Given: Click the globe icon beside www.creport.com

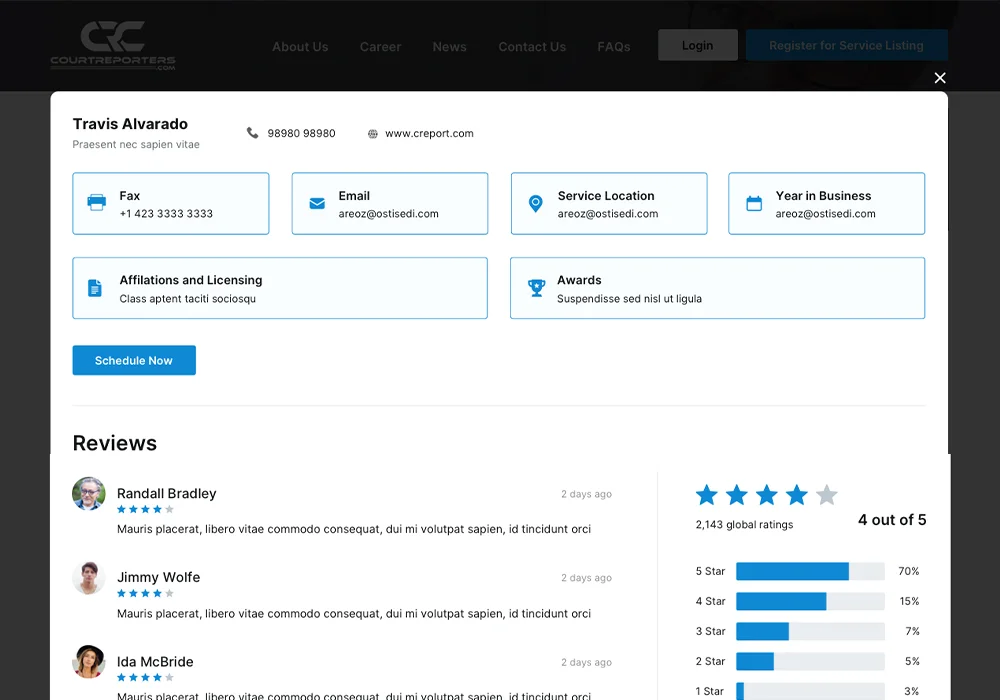Looking at the screenshot, I should click(x=373, y=134).
